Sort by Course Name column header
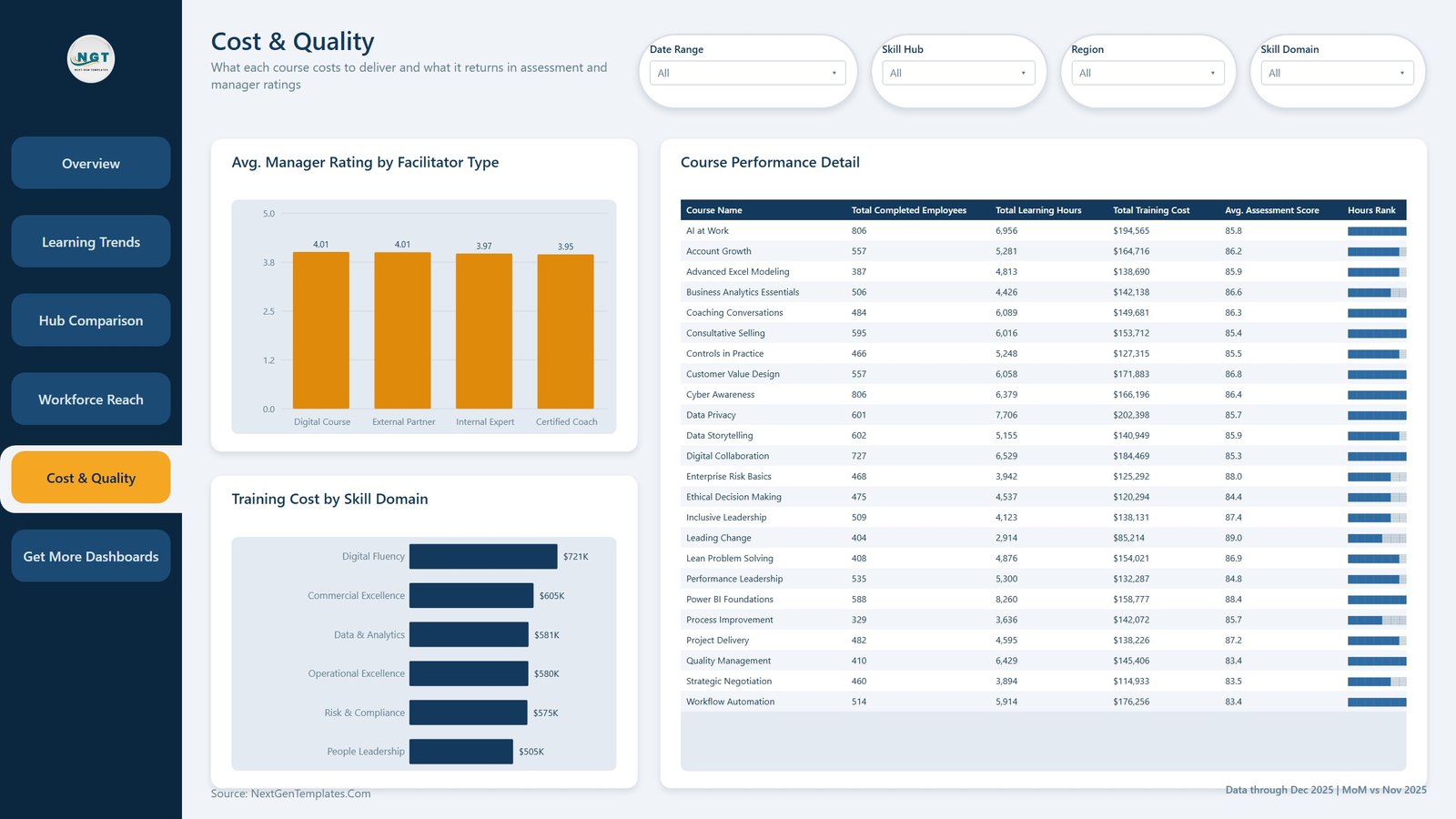 point(714,210)
